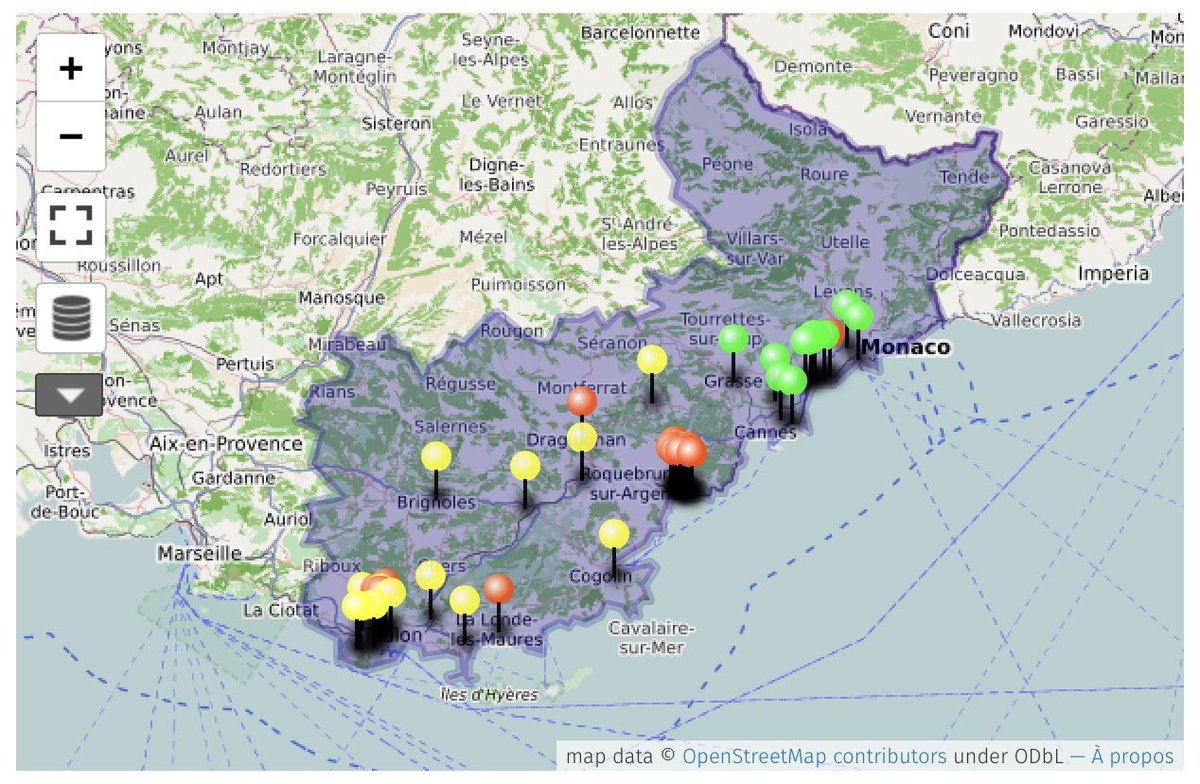Open the data layers stack icon
The image size is (1200, 784).
71,318
